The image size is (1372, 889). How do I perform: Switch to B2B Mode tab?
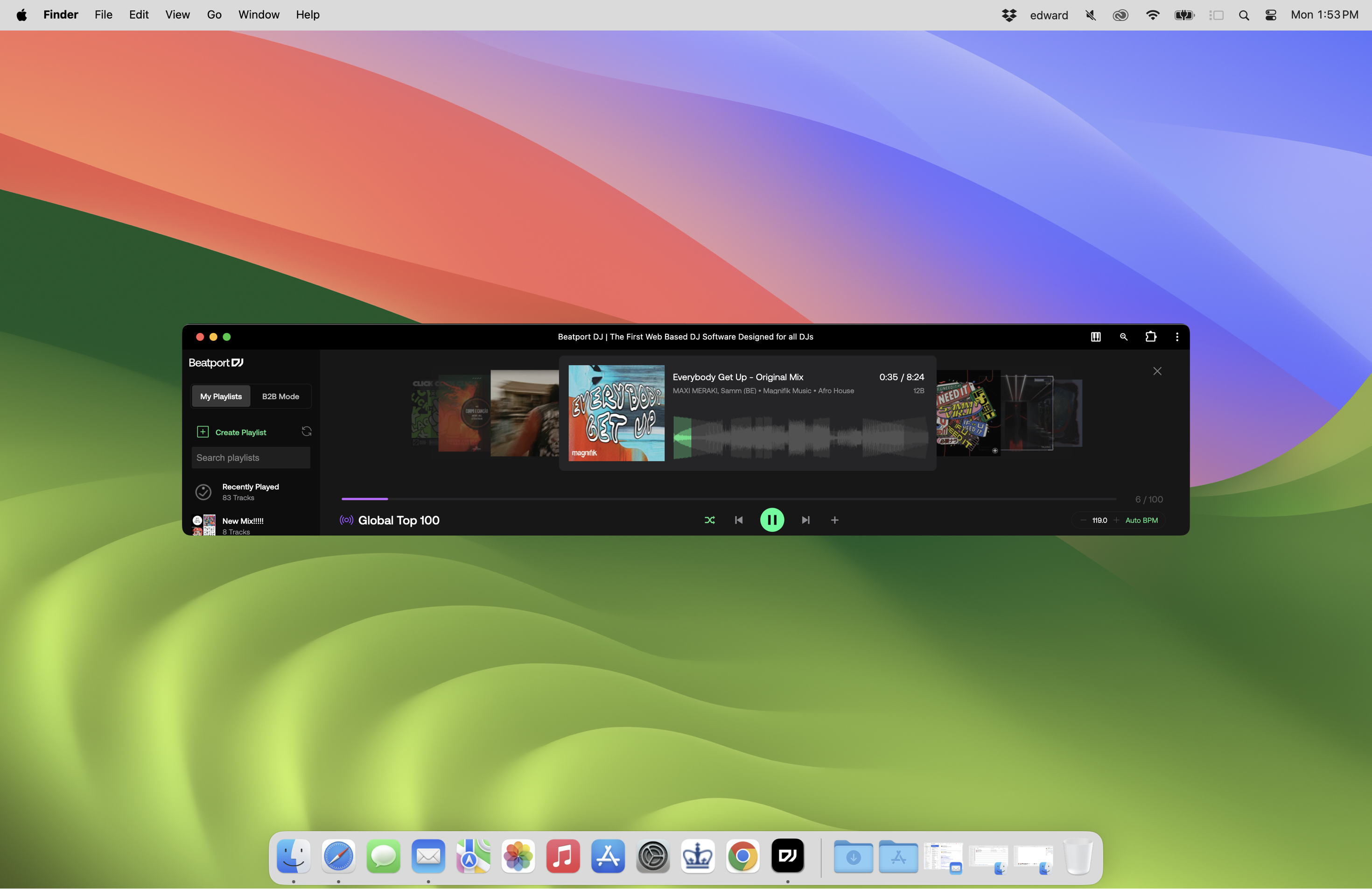coord(280,396)
